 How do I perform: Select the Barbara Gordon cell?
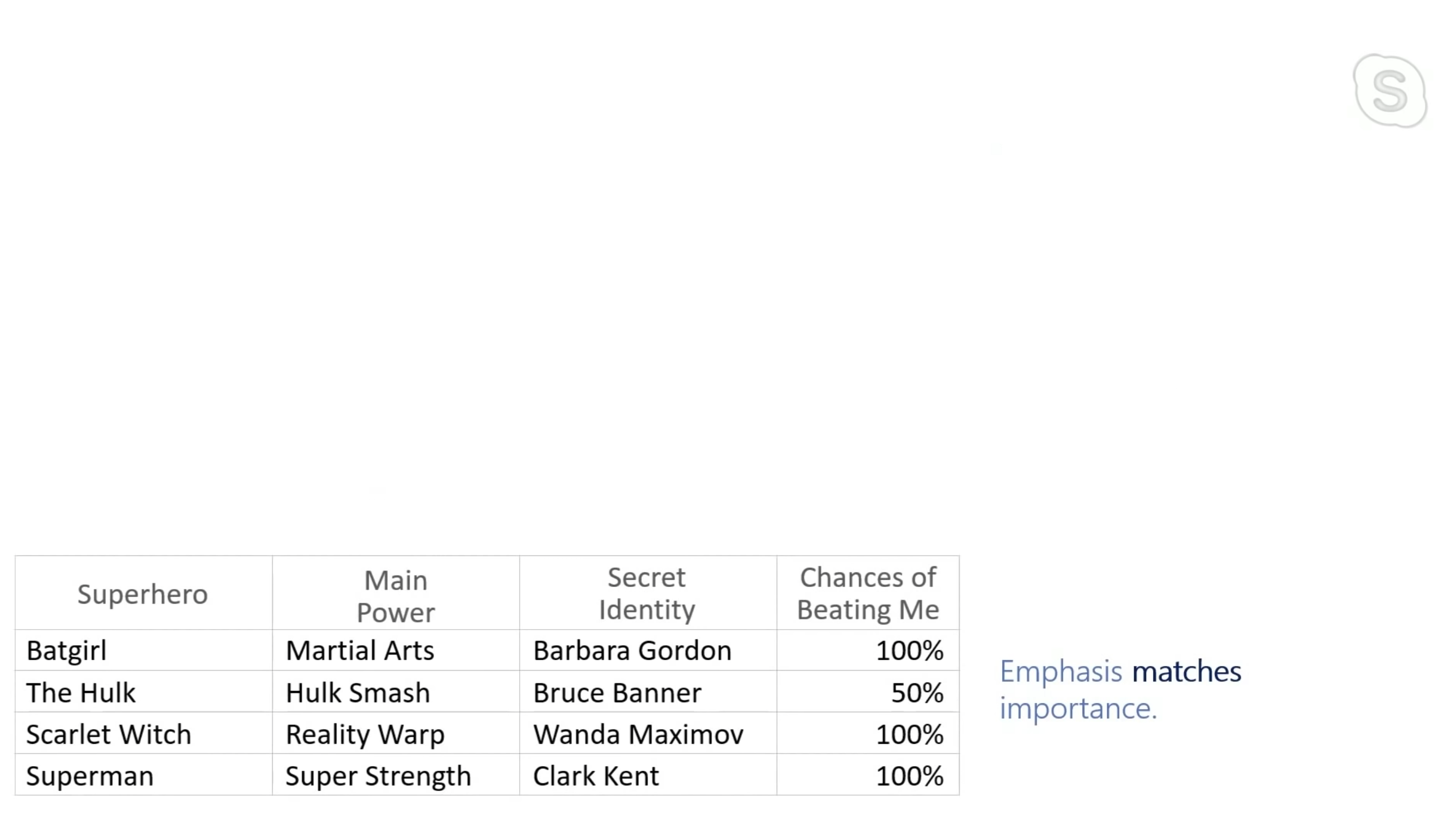coord(632,650)
